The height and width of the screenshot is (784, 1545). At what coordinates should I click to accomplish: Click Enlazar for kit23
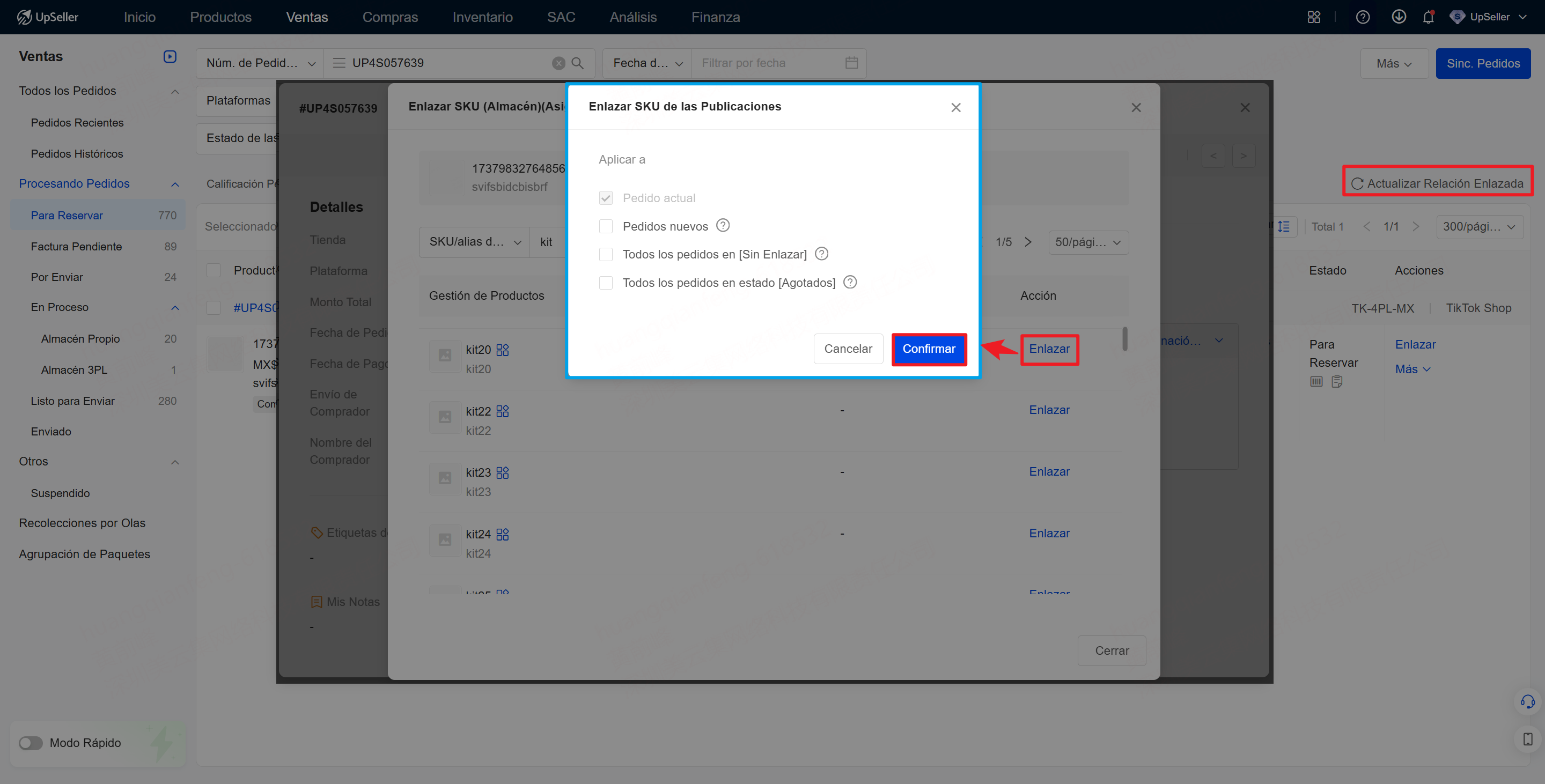click(x=1049, y=472)
